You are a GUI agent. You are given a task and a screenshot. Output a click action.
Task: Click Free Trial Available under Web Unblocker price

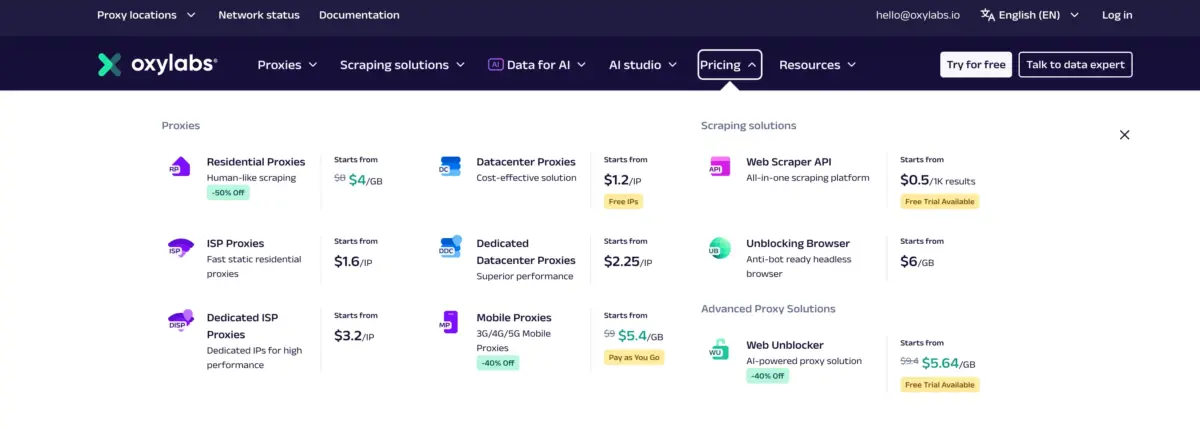(940, 384)
